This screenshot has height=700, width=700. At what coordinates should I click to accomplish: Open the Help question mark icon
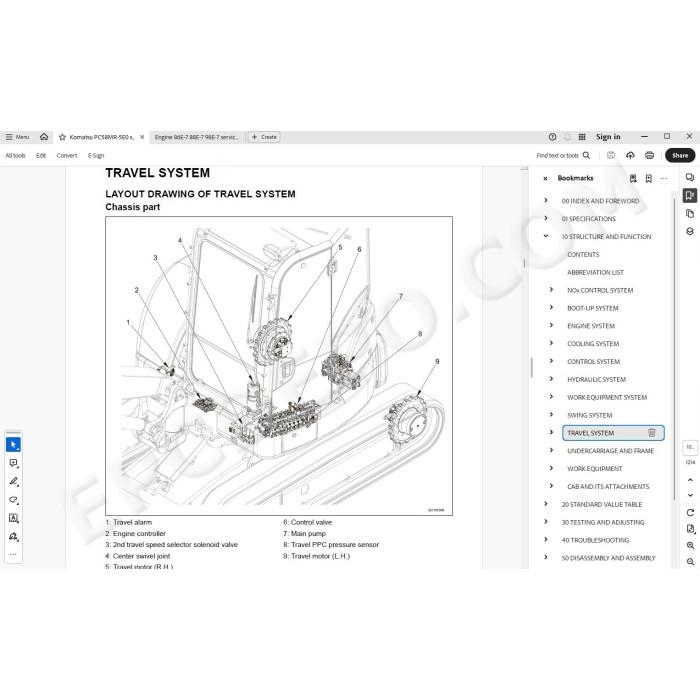click(x=552, y=137)
